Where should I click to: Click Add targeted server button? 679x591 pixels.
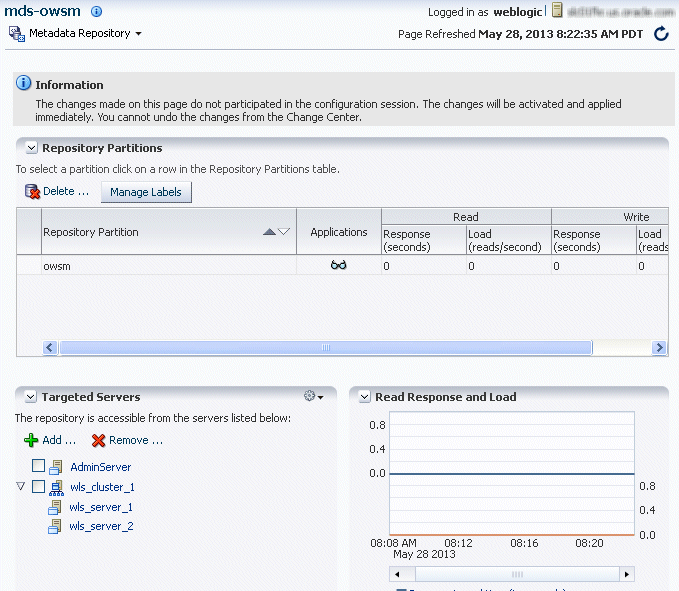[50, 440]
